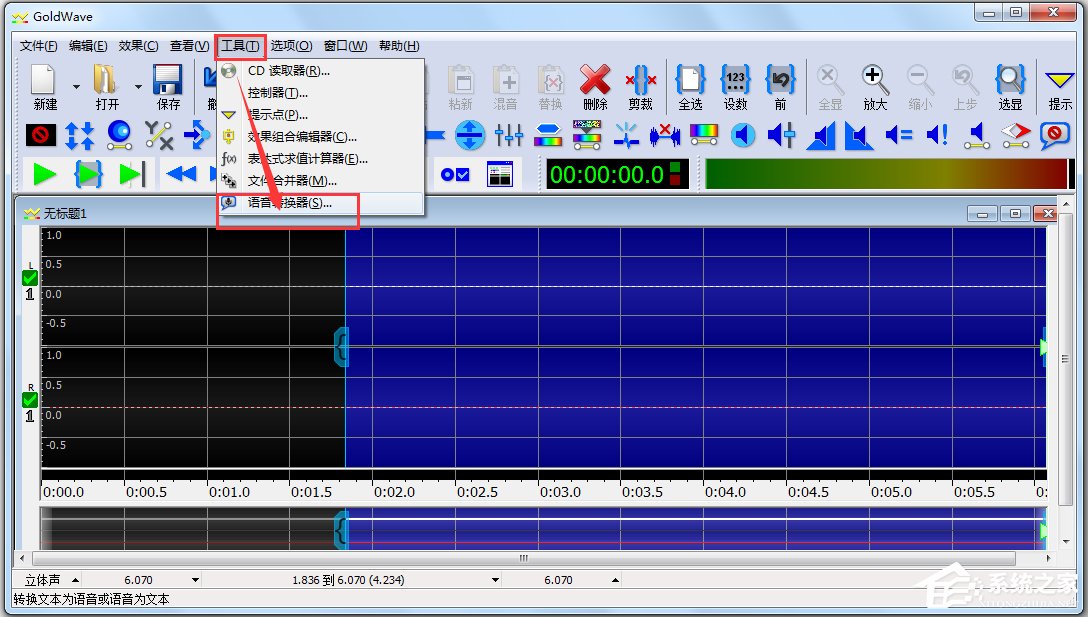The image size is (1088, 617).
Task: Click the 0:03.0 mark on timeline ruler
Action: click(x=560, y=492)
